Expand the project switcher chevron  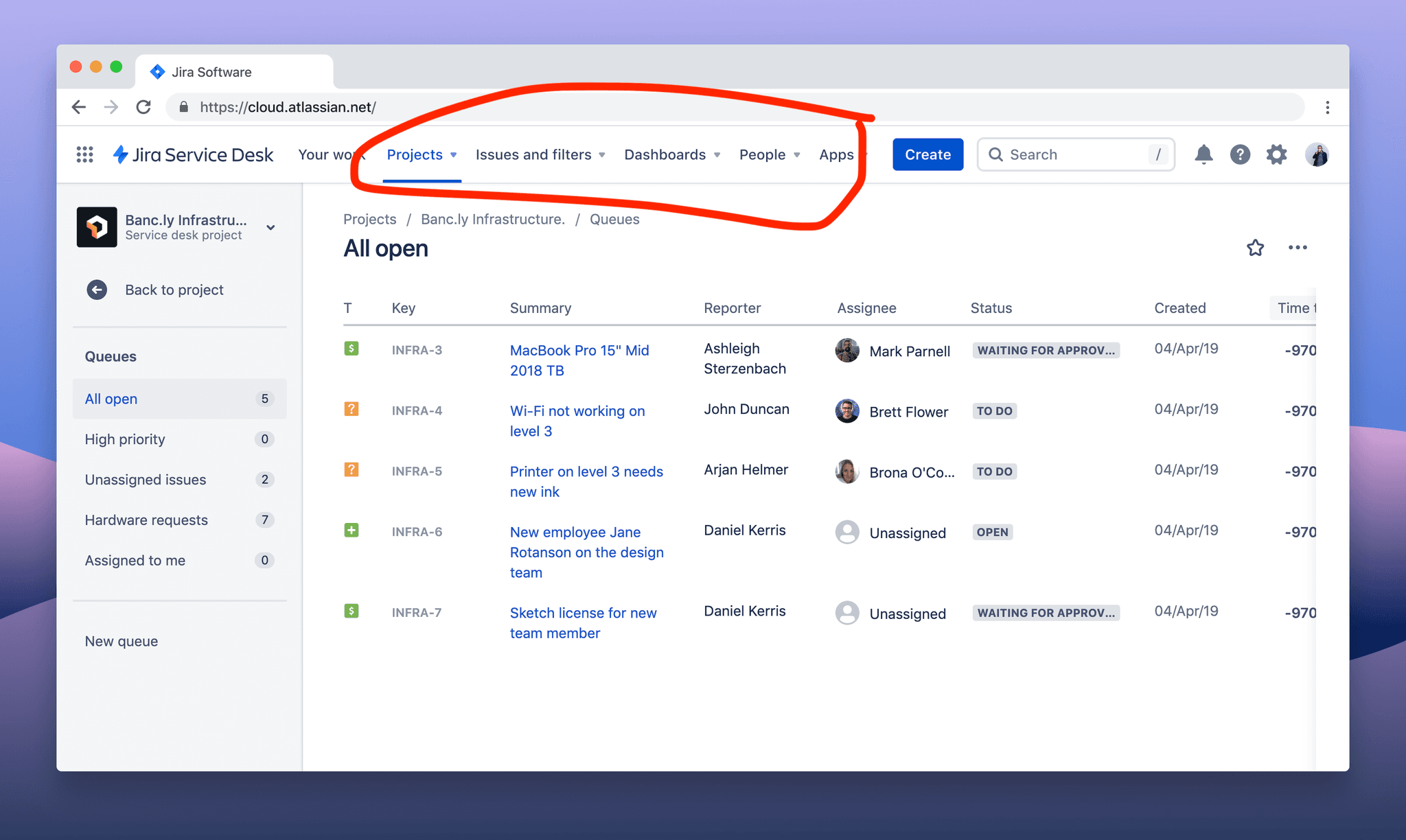[270, 227]
